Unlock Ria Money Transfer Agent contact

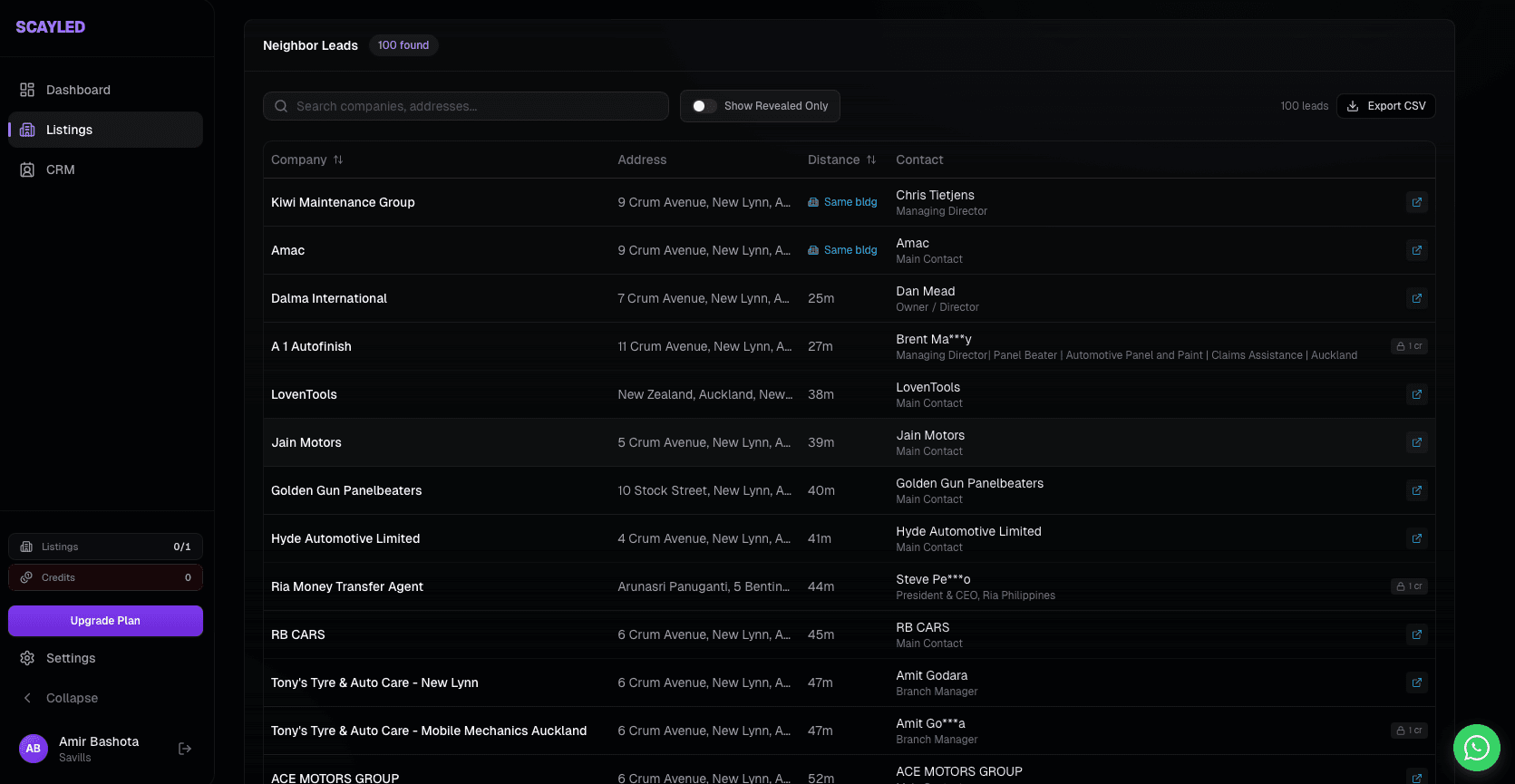click(x=1409, y=586)
